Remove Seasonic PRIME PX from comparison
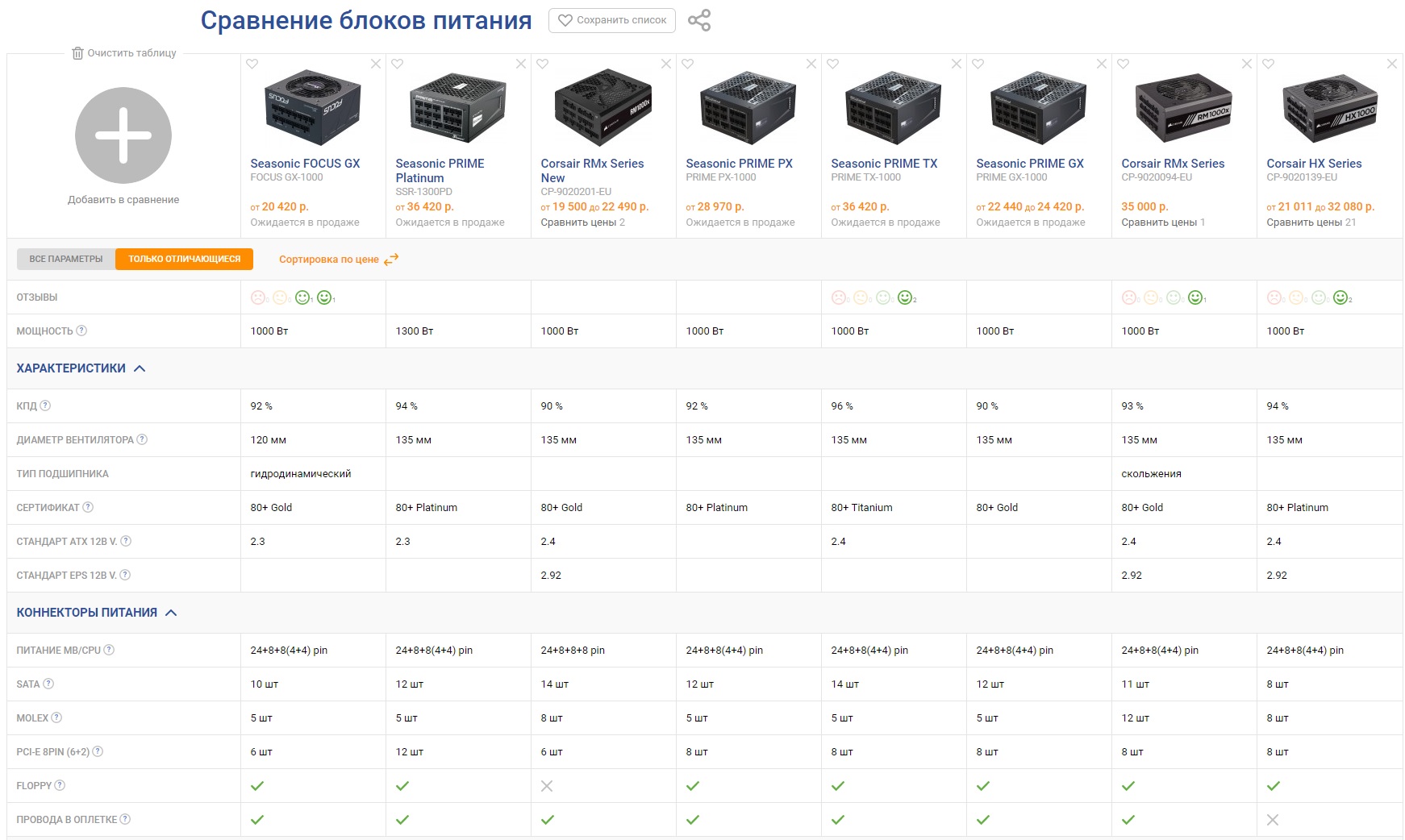Screen dimensions: 1405x840 (811, 64)
